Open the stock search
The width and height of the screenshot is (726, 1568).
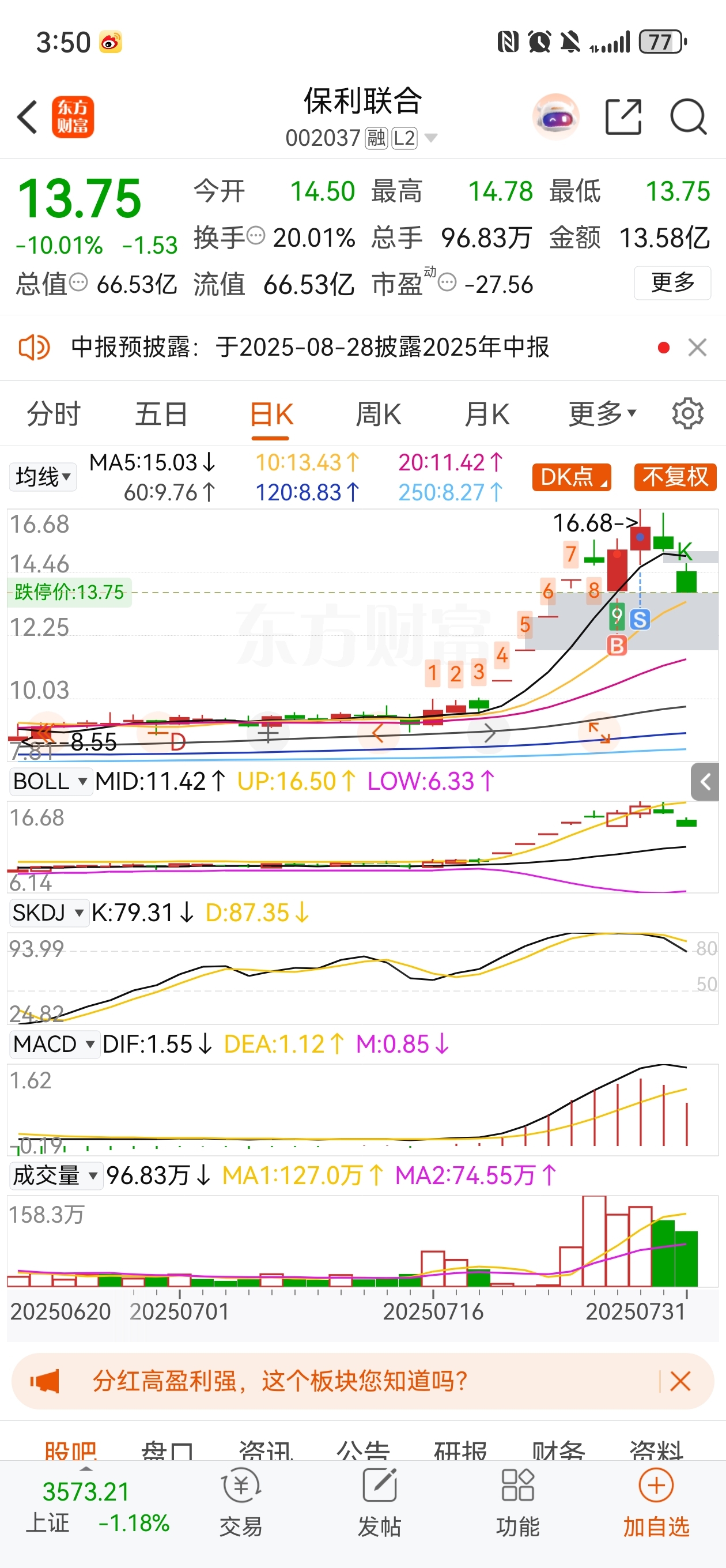click(x=689, y=117)
